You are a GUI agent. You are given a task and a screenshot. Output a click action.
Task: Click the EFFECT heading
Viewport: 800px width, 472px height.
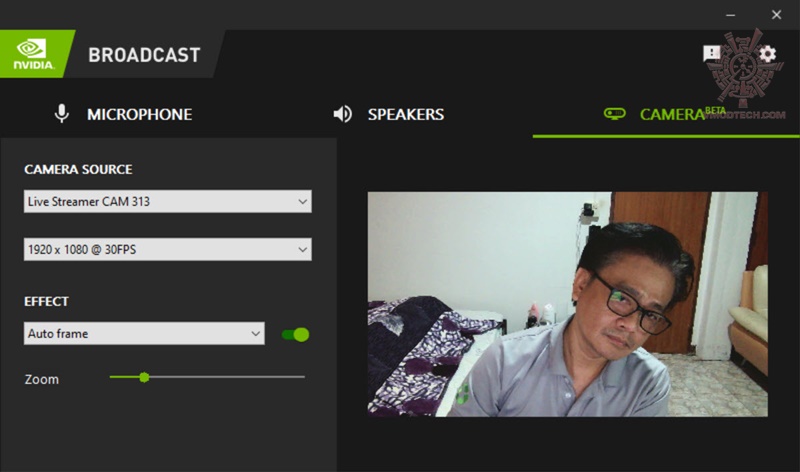click(x=46, y=302)
